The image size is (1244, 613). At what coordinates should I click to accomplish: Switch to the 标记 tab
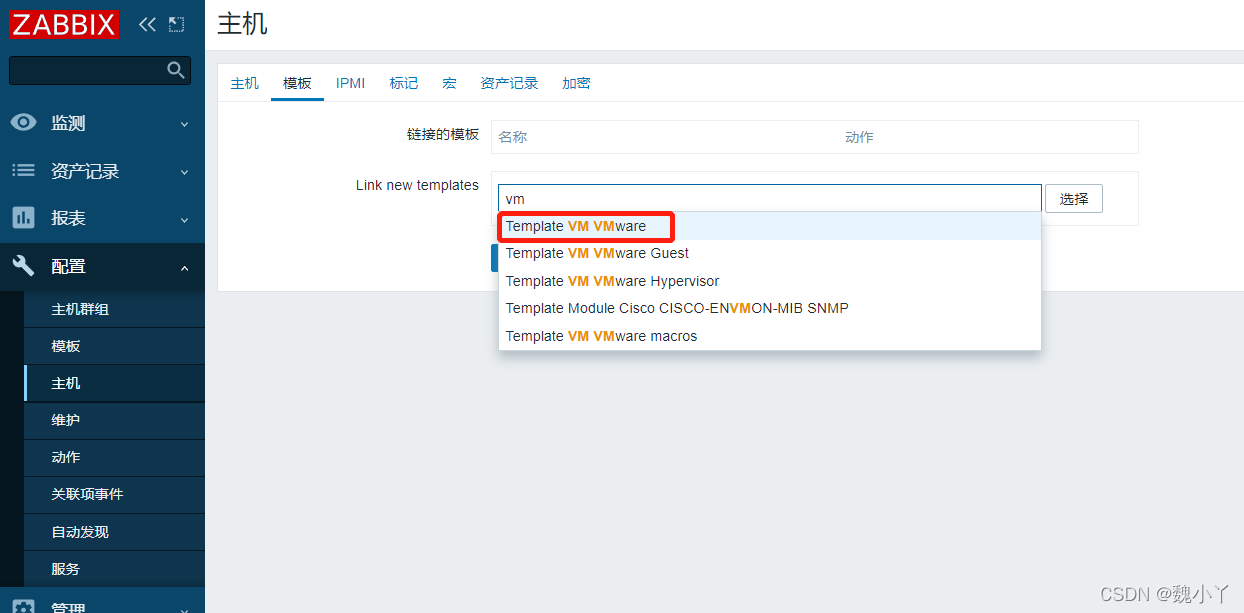click(404, 83)
